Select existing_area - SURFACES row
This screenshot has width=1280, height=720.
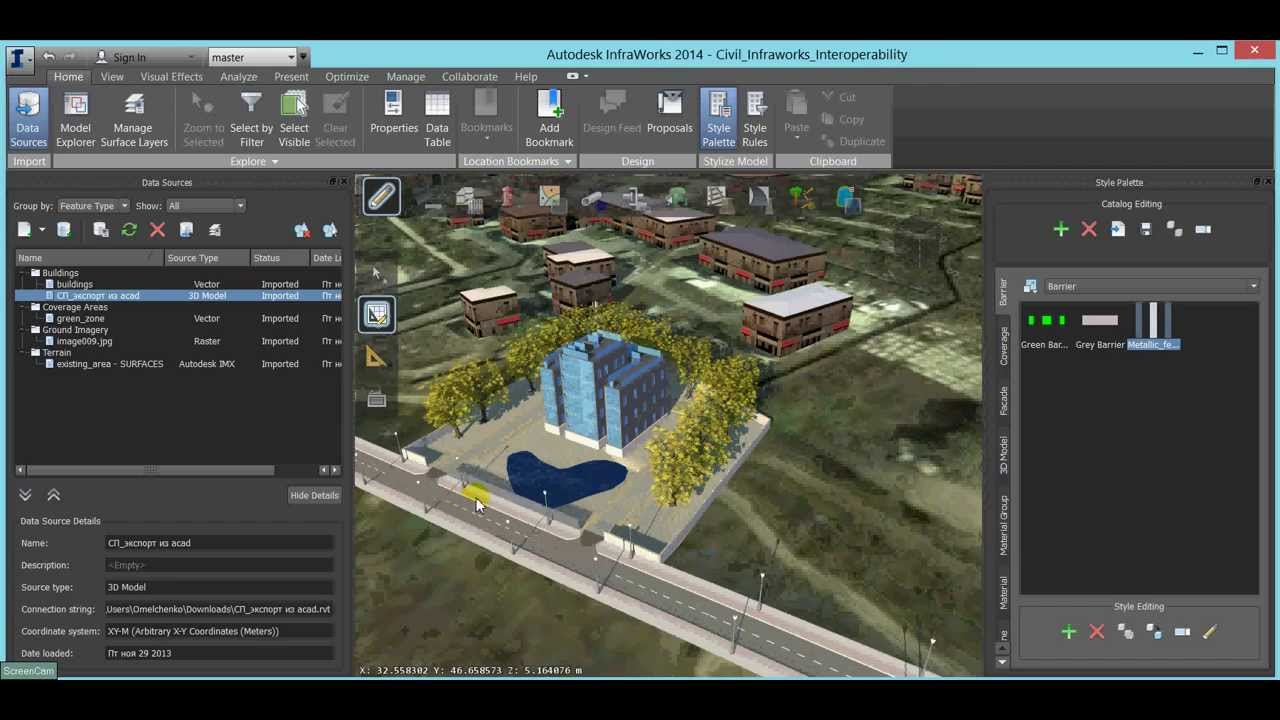(178, 364)
